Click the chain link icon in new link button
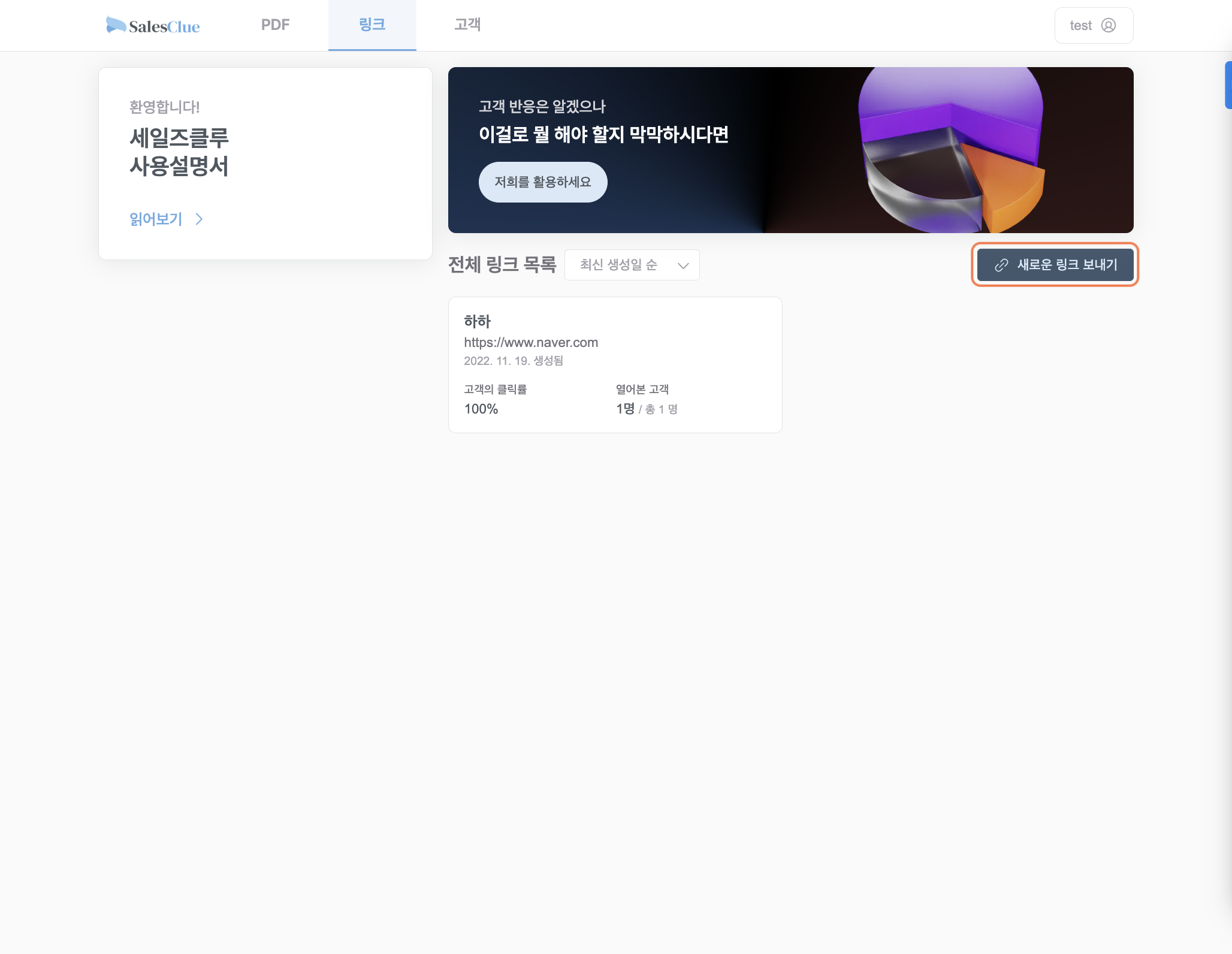Screen dimensions: 1232x954 click(1001, 265)
